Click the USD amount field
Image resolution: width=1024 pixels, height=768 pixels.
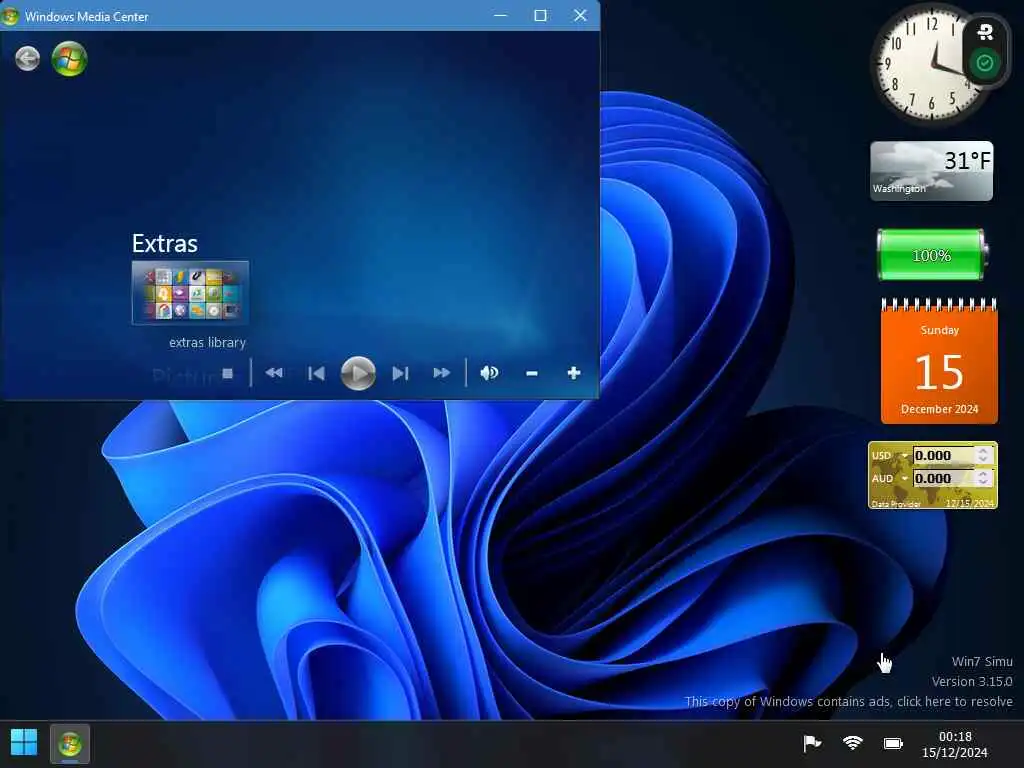(x=944, y=455)
